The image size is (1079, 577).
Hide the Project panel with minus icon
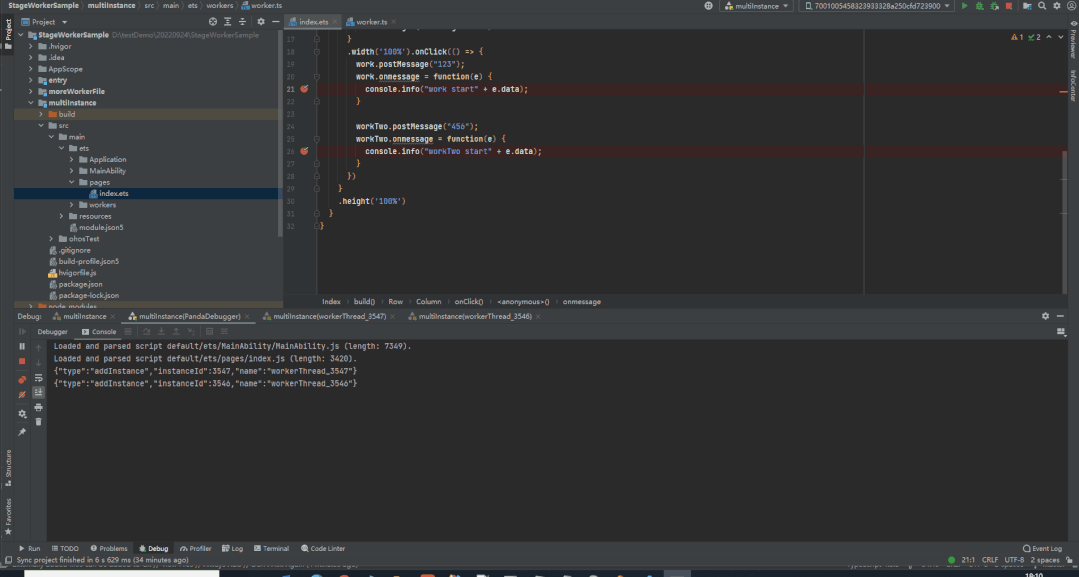pos(275,21)
